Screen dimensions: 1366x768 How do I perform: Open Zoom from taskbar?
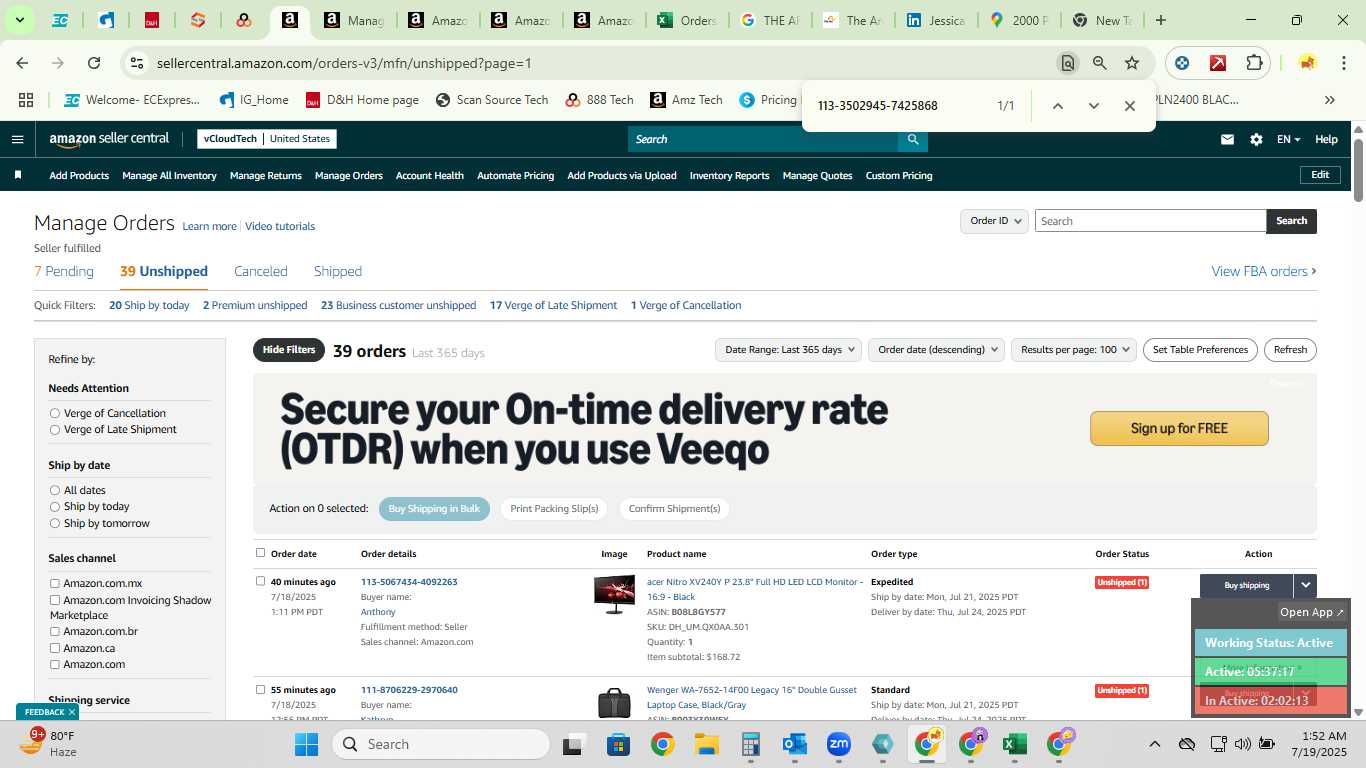point(838,744)
